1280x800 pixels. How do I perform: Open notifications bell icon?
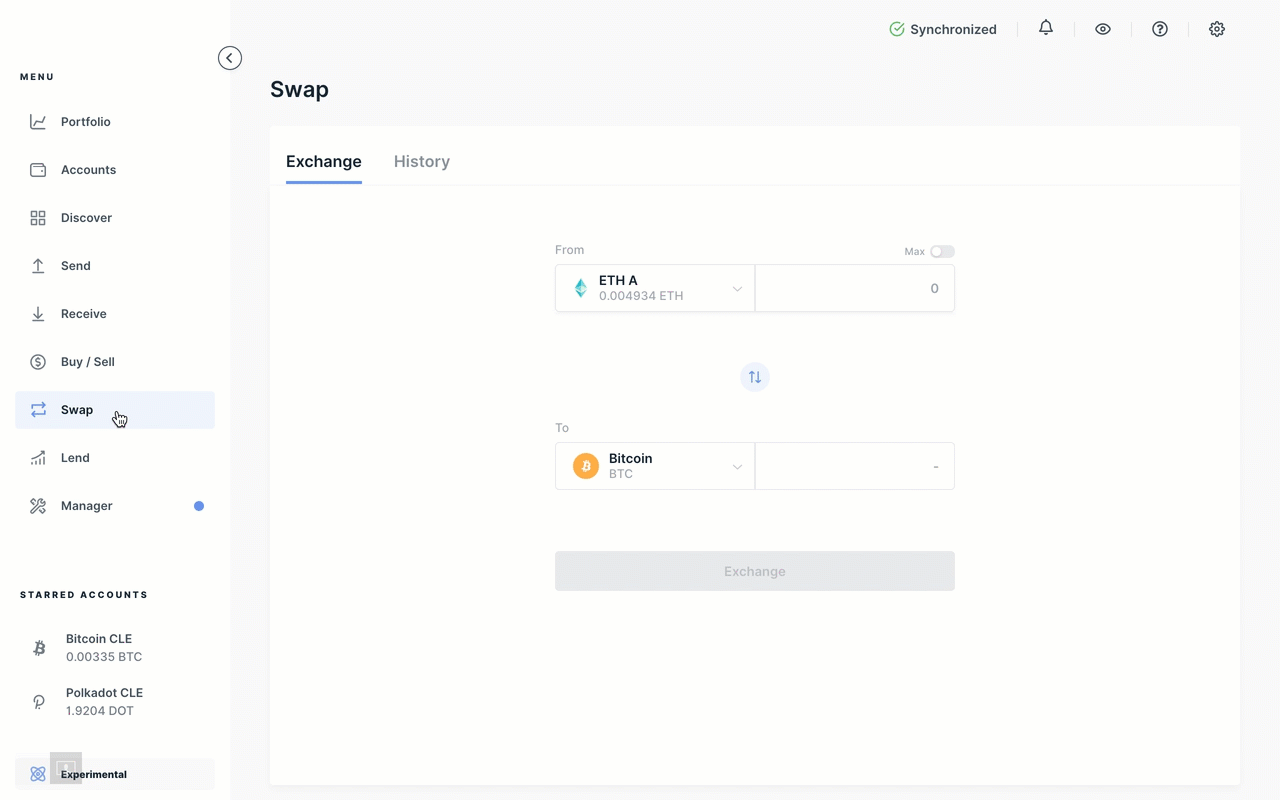1046,29
